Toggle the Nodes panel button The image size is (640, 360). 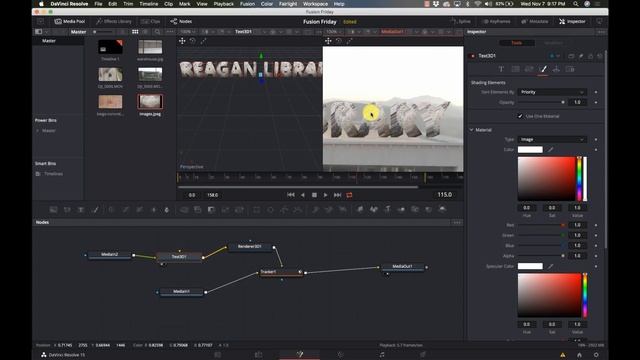181,21
